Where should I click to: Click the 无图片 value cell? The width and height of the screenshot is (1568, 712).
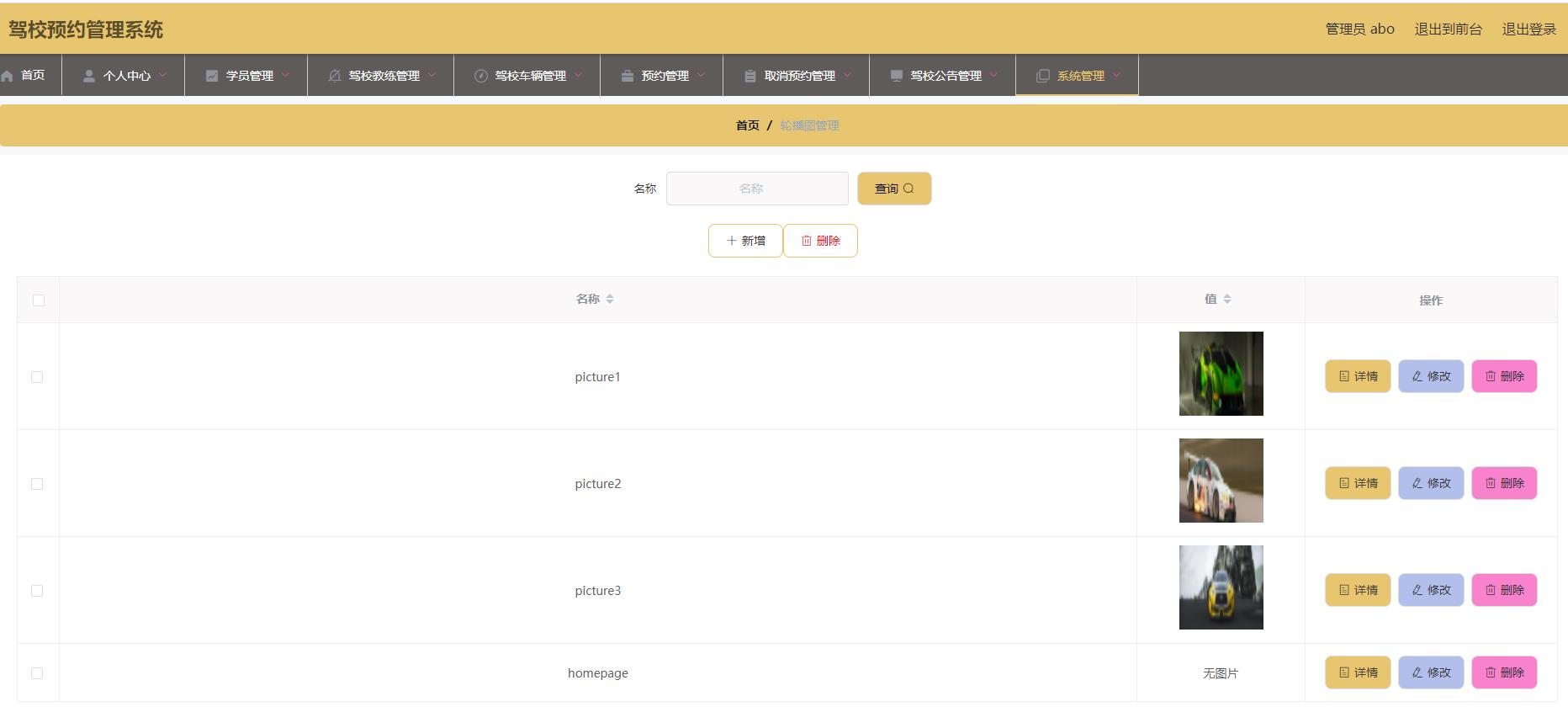[1221, 673]
